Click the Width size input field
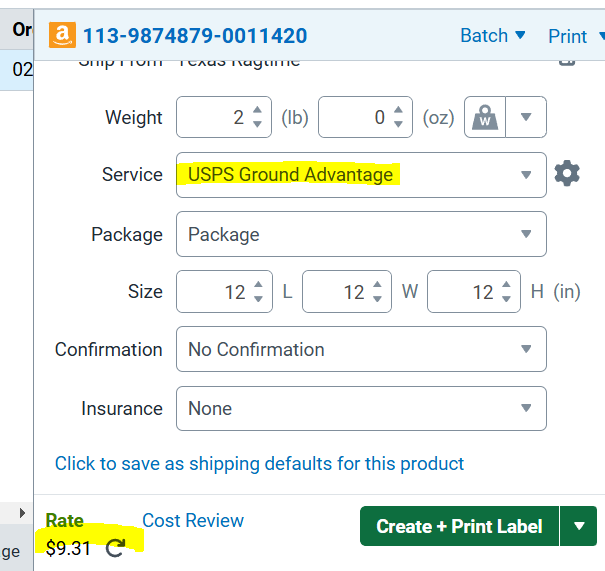This screenshot has height=571, width=605. click(347, 292)
